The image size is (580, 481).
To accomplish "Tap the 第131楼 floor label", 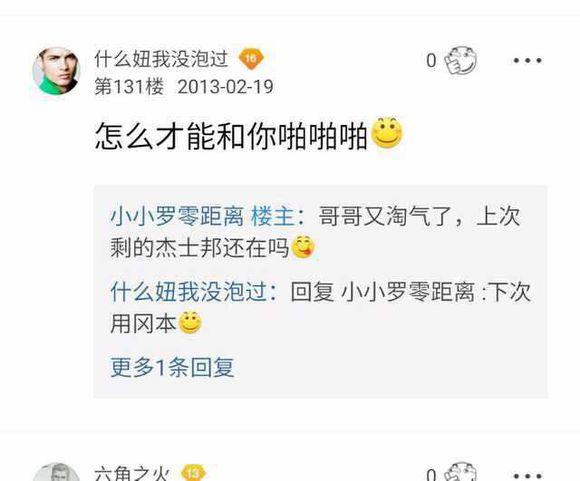I will coord(129,87).
